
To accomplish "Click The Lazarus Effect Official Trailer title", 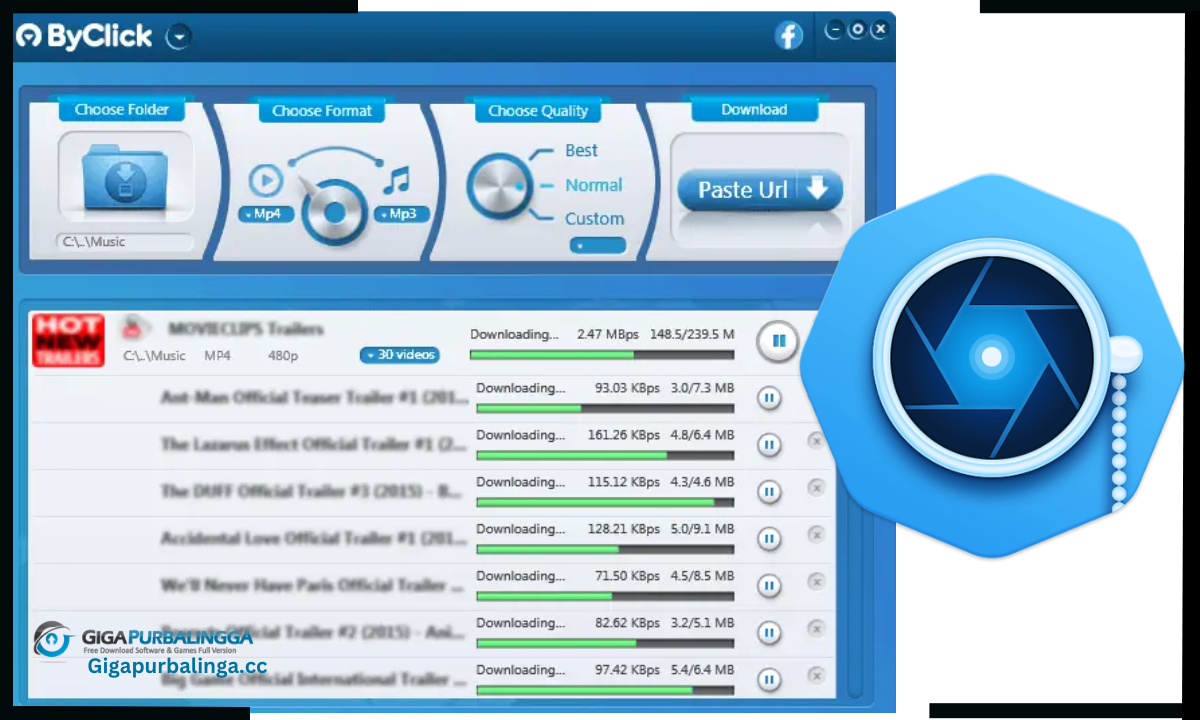I will [x=313, y=444].
